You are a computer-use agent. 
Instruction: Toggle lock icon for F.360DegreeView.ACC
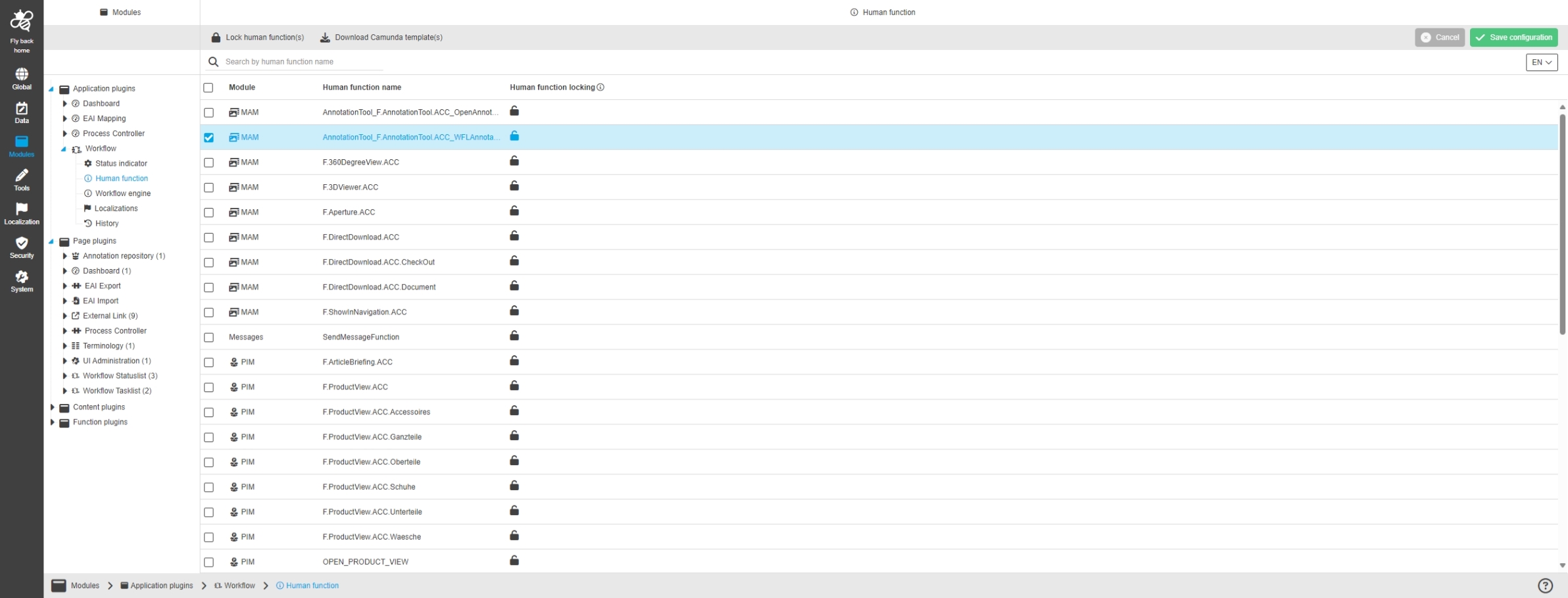click(x=514, y=161)
